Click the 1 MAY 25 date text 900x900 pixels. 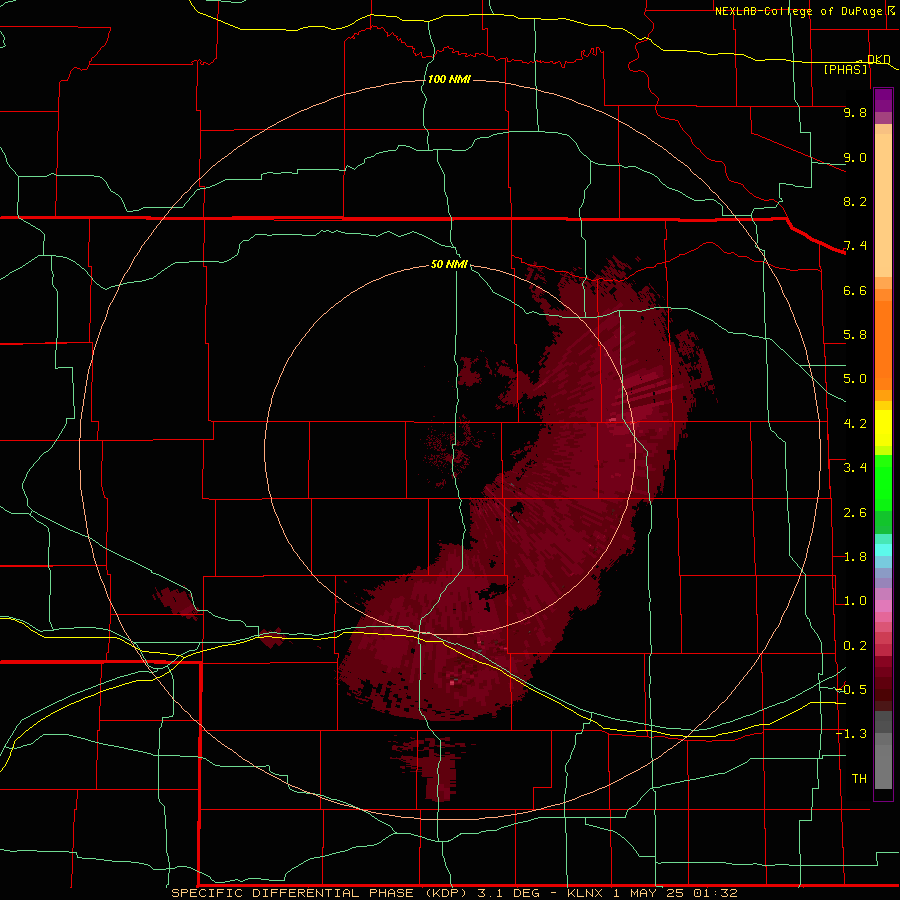(647, 893)
